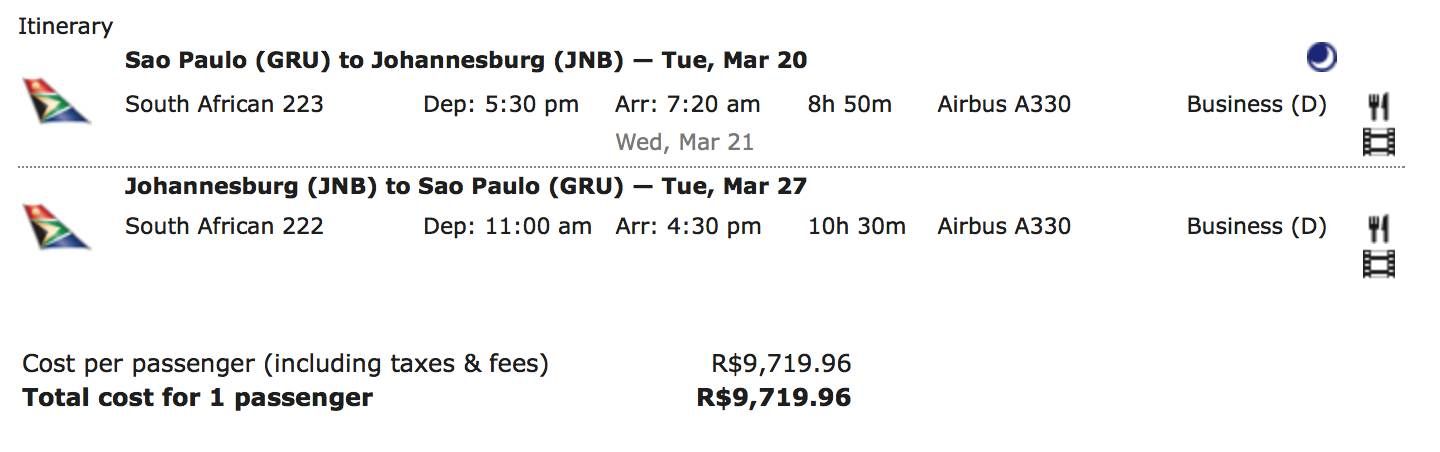Click the Dep: 5:30 pm departure time

[x=501, y=105]
